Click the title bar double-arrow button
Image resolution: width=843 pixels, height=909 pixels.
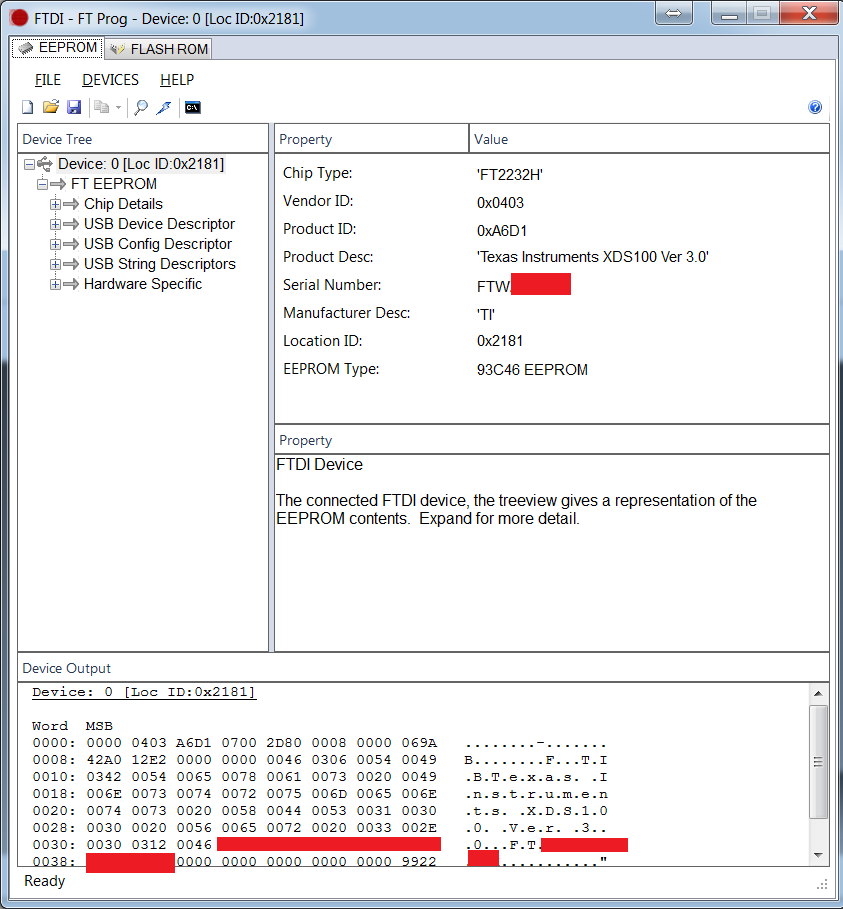[x=673, y=13]
